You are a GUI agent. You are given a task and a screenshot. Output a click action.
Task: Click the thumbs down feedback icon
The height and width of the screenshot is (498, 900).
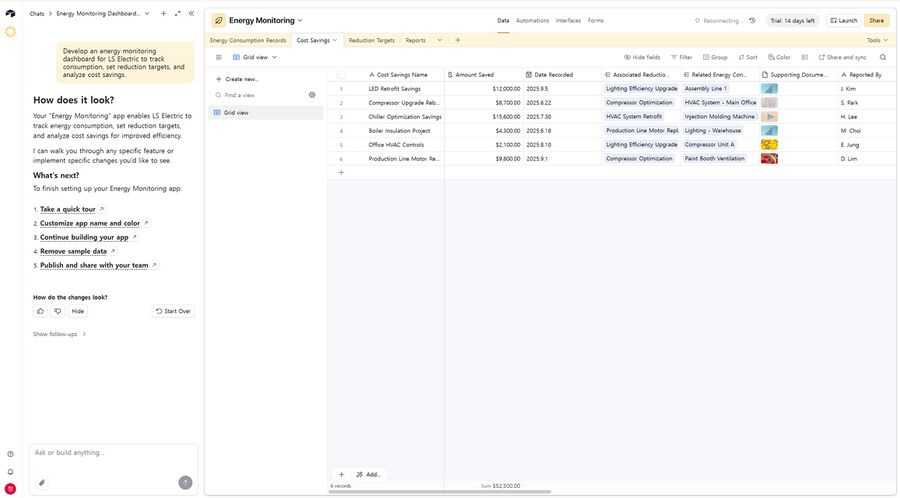coord(57,311)
